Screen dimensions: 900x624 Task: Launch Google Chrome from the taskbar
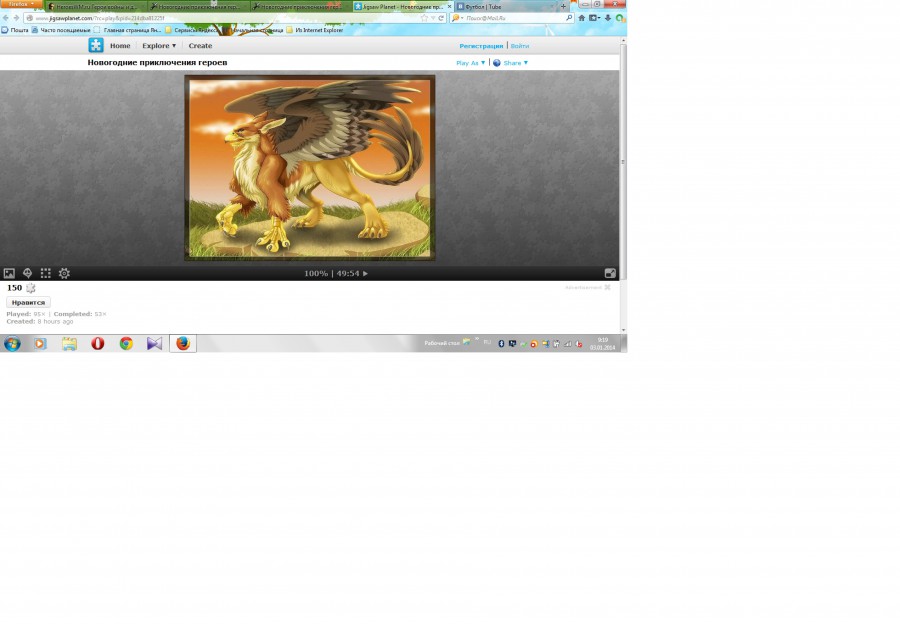pos(126,343)
